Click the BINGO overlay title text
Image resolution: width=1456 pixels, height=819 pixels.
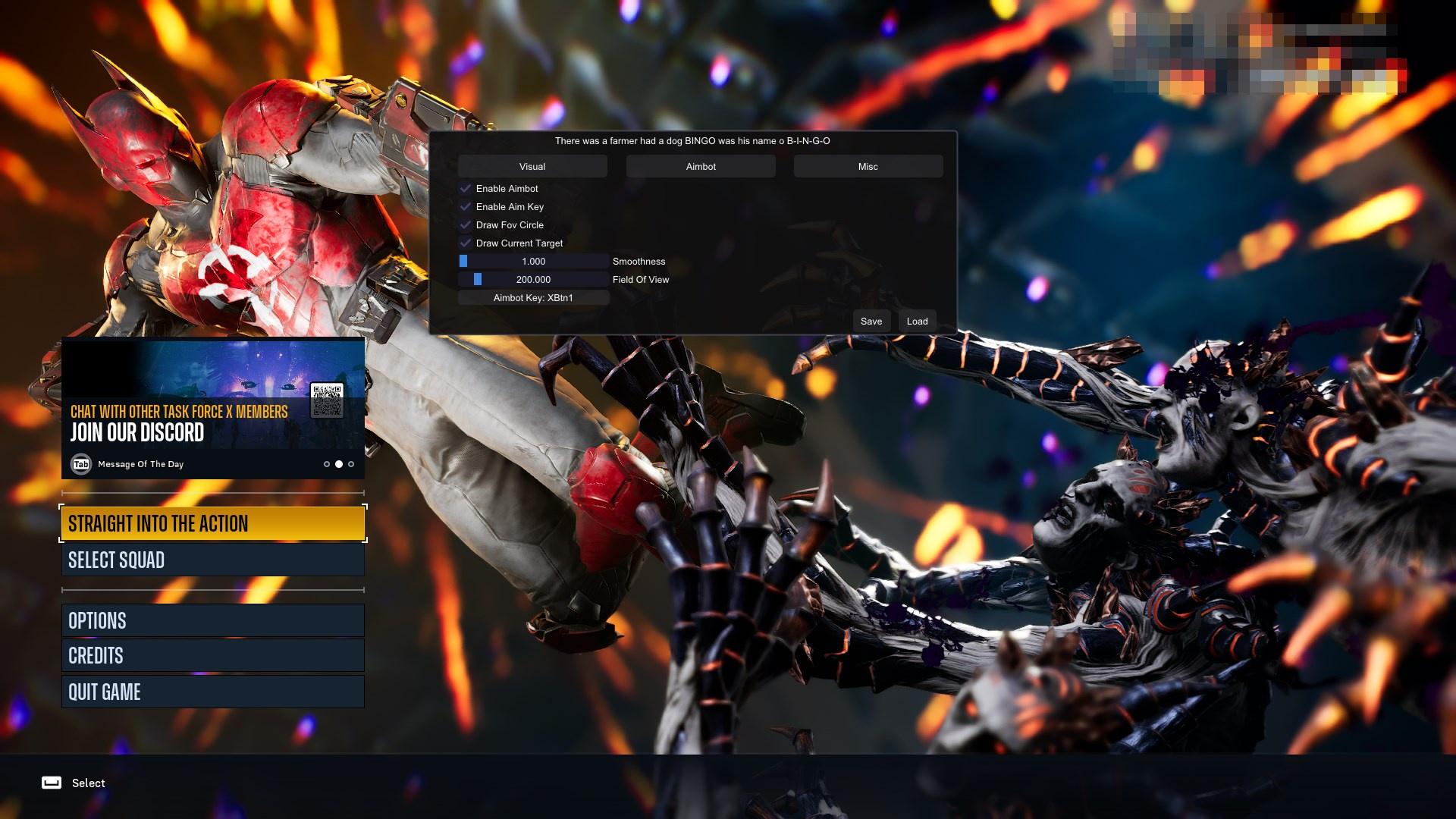point(692,141)
